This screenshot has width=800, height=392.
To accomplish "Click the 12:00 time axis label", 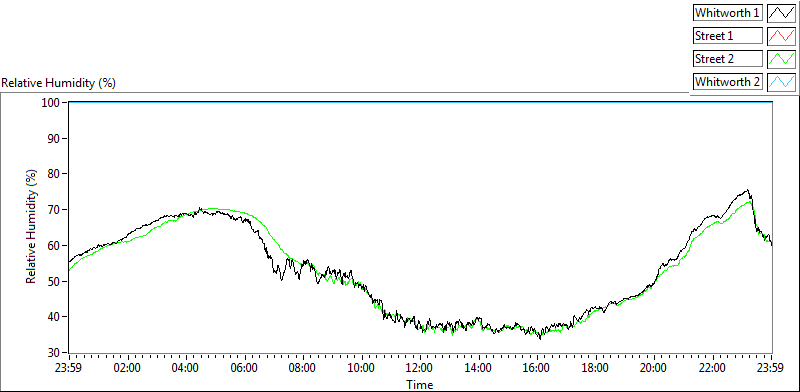I will [x=420, y=368].
